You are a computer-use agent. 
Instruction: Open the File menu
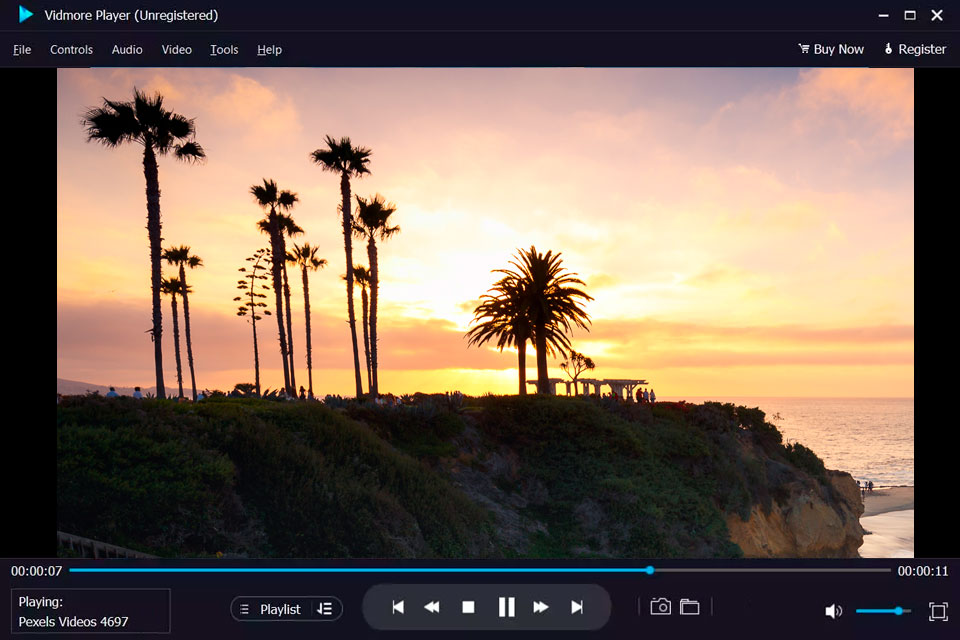pos(22,50)
